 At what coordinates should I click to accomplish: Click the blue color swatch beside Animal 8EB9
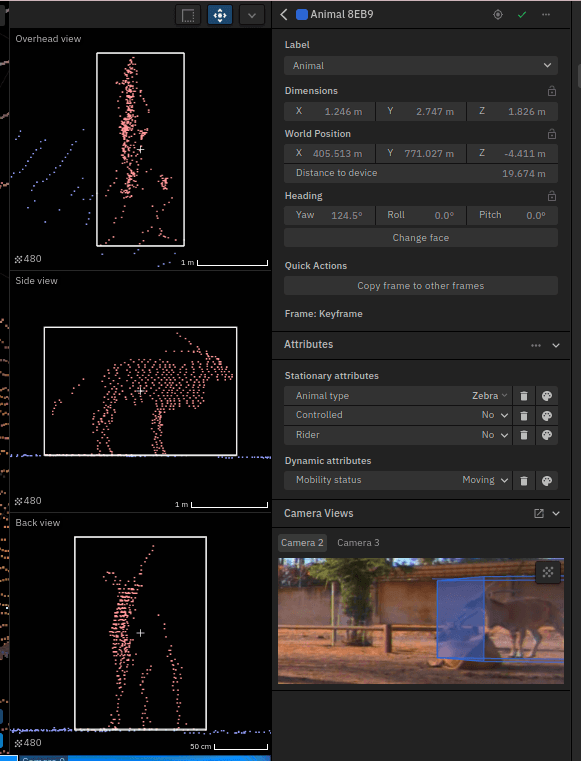[x=301, y=15]
